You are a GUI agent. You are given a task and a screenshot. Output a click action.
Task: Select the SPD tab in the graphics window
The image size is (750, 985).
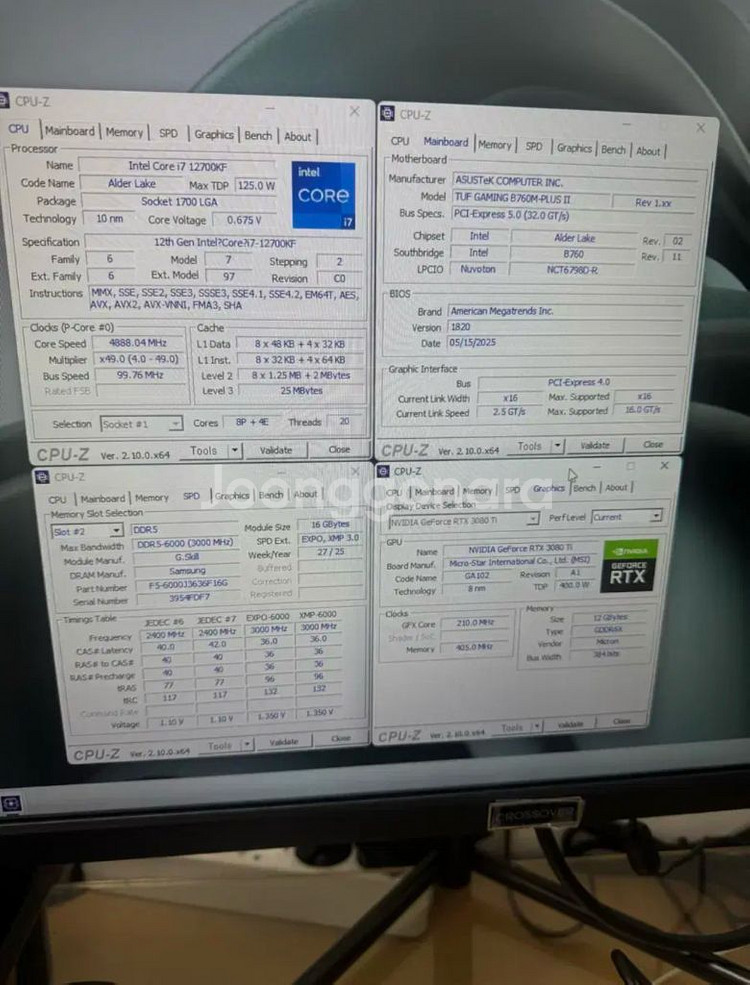513,489
